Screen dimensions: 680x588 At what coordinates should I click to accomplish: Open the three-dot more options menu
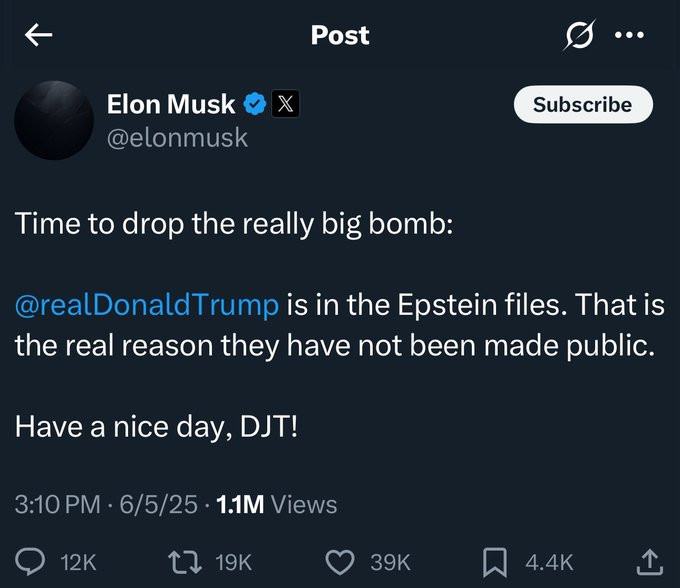point(629,35)
